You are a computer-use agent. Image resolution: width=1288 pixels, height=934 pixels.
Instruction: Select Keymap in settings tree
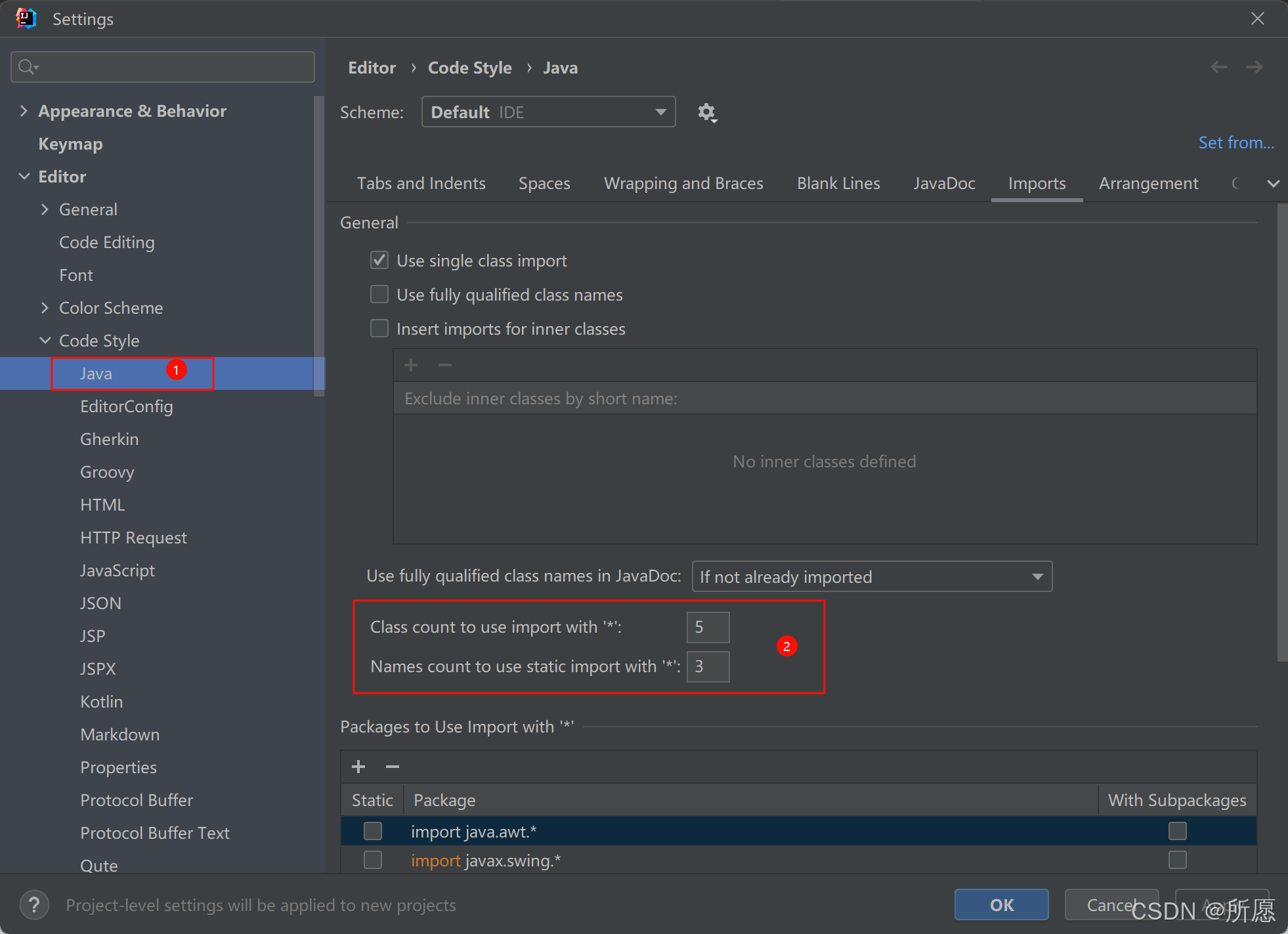(x=70, y=144)
